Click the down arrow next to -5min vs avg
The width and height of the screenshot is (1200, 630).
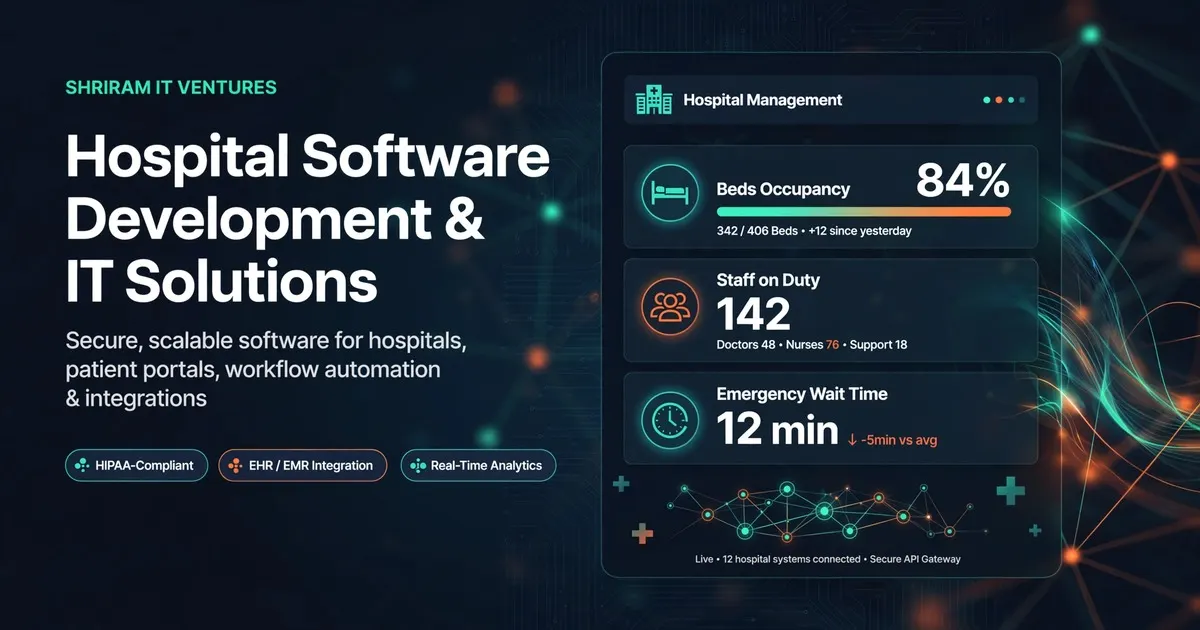pos(852,439)
